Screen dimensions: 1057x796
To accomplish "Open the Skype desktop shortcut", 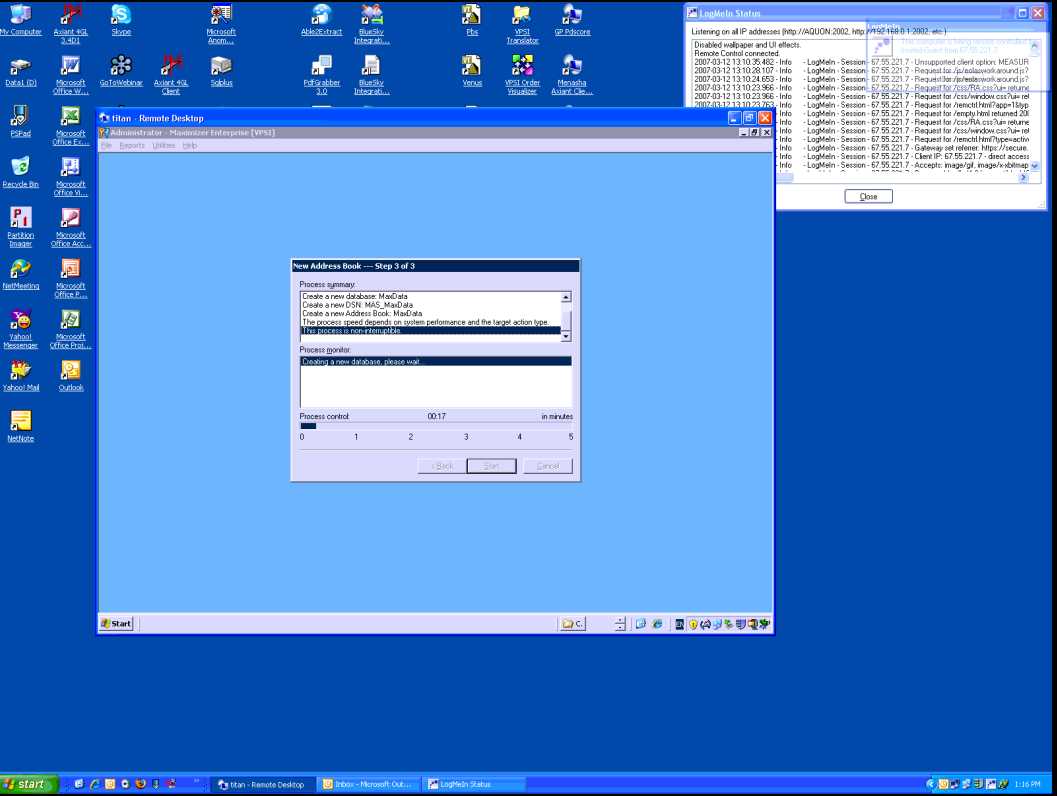I will pyautogui.click(x=121, y=16).
